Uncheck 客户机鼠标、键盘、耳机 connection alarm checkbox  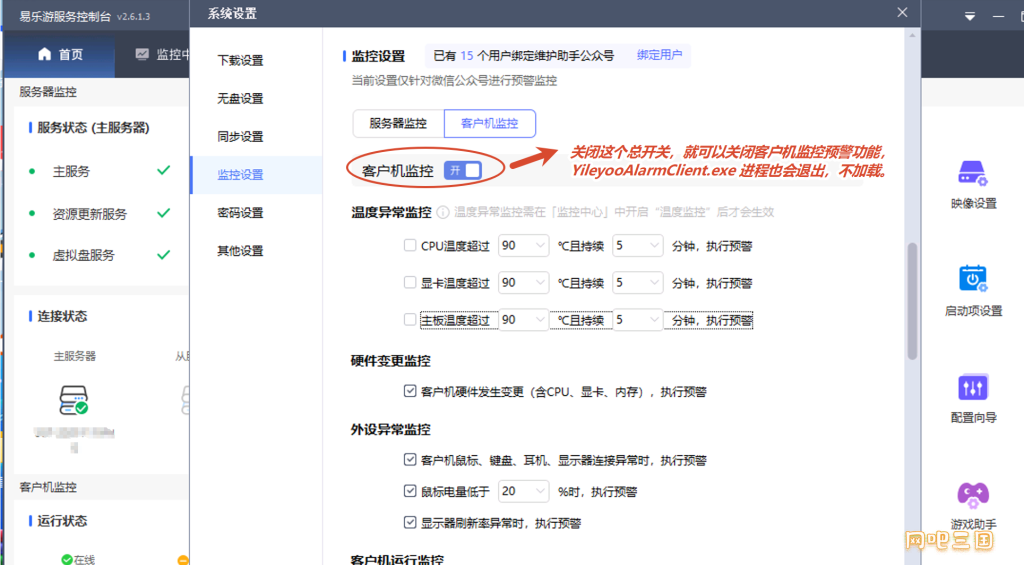(410, 460)
